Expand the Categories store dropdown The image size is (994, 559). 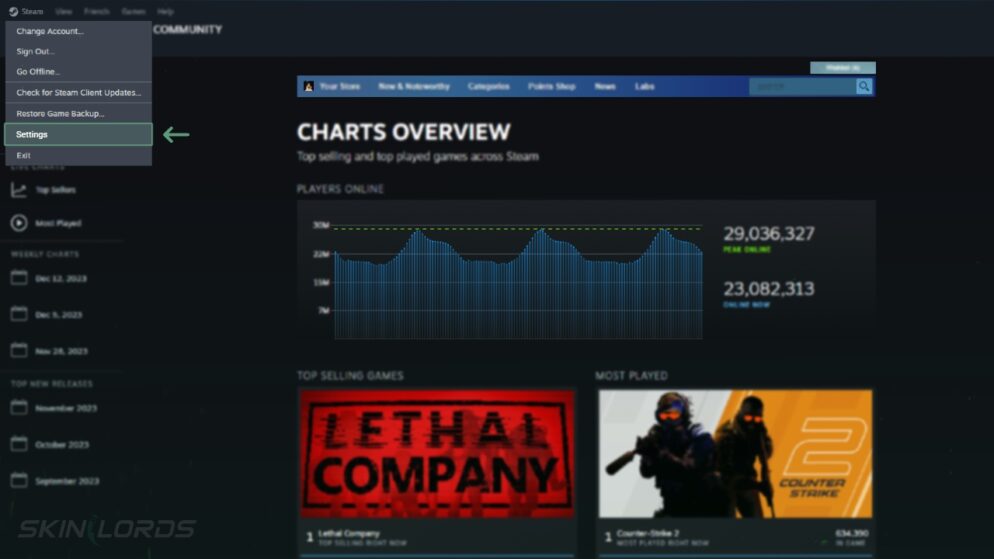(488, 87)
